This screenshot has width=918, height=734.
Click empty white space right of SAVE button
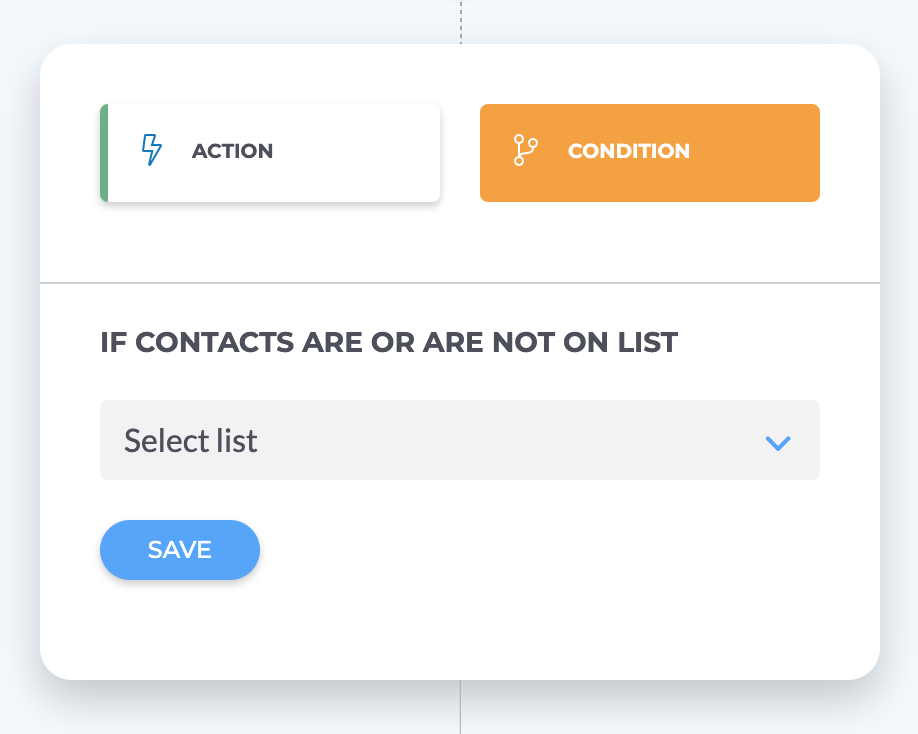coord(527,550)
